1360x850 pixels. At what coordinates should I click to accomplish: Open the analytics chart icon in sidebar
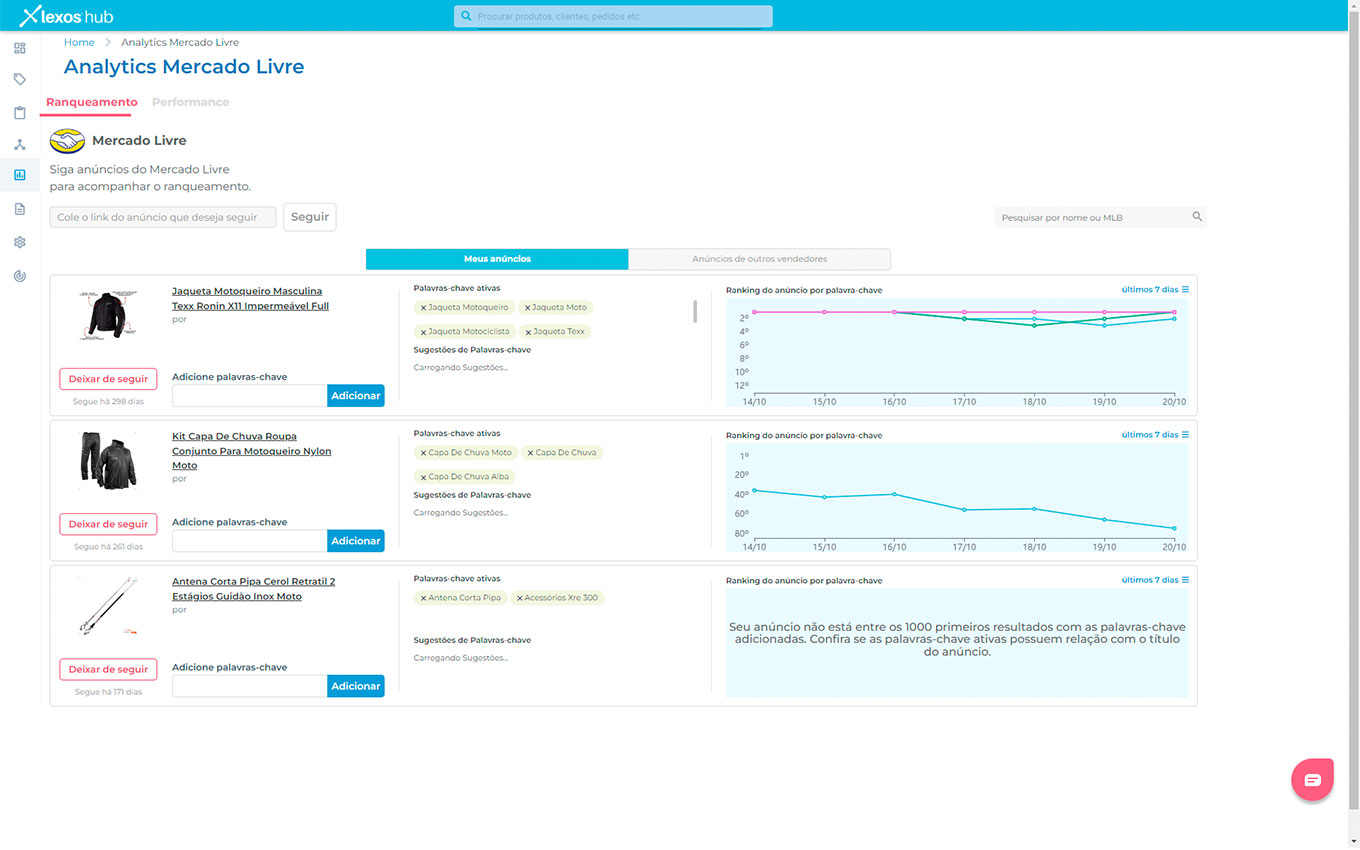[x=19, y=175]
